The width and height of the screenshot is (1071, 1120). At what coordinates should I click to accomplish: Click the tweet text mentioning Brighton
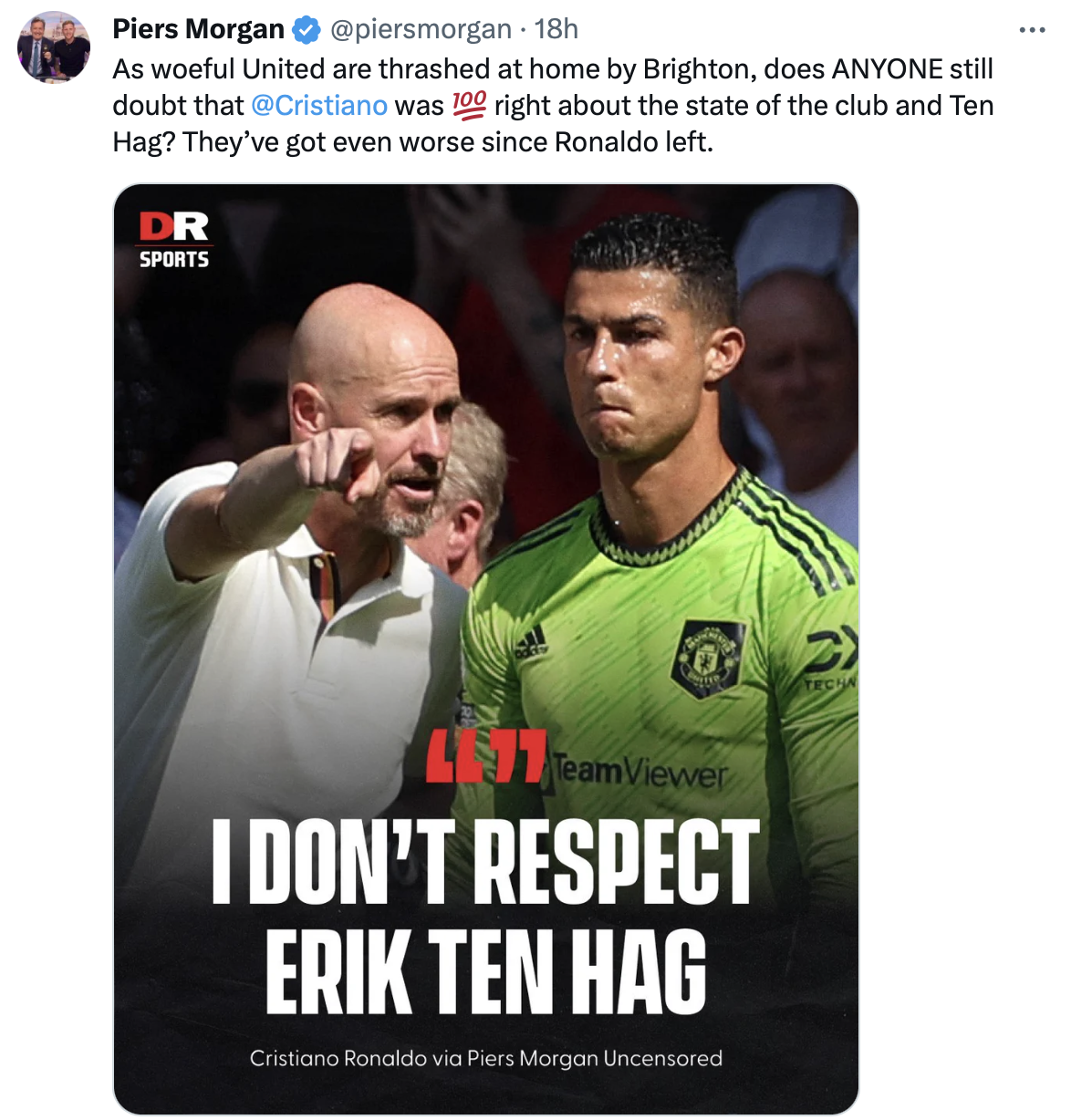coord(553,106)
